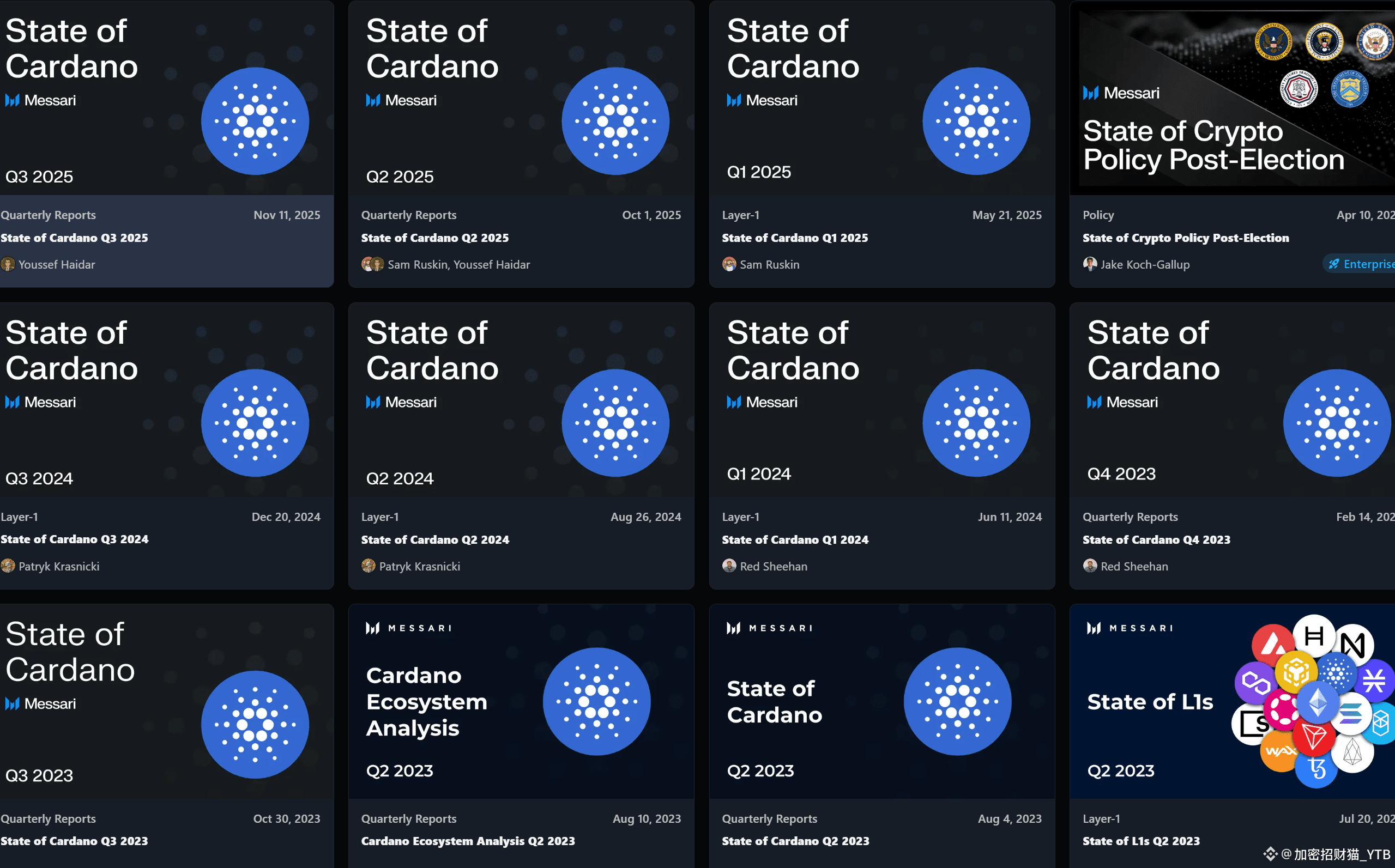Click Patryk Krasnicki name on Q2 2024 card
The image size is (1395, 868).
coord(419,567)
